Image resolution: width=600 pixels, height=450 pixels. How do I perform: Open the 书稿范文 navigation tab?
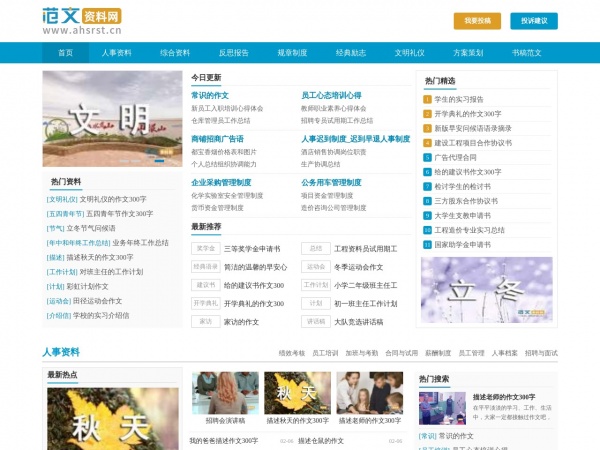526,53
